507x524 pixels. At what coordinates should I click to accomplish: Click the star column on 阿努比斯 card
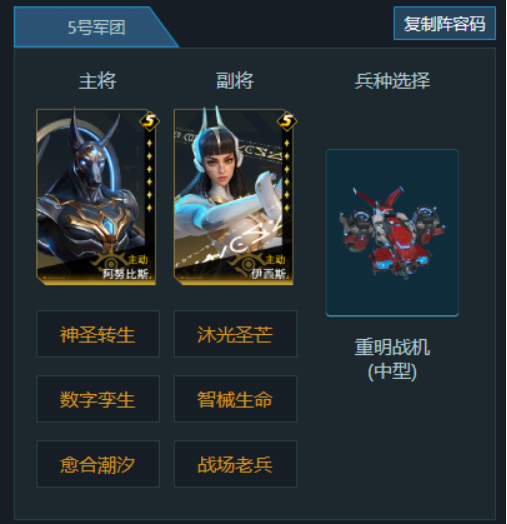point(149,175)
